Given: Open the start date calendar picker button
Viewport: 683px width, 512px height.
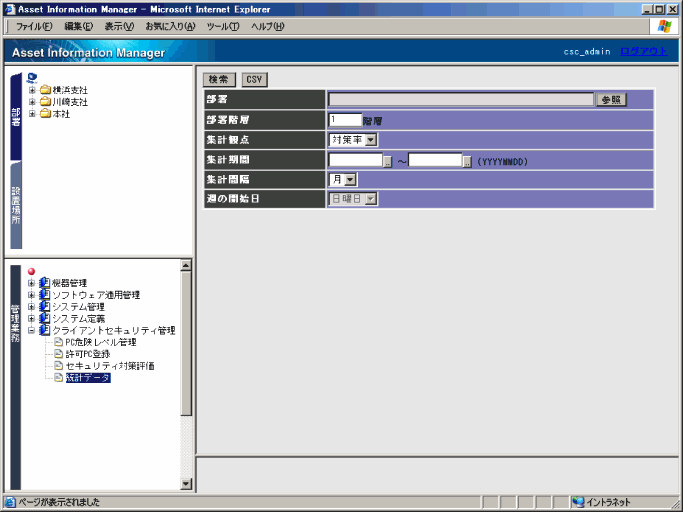Looking at the screenshot, I should (x=388, y=160).
